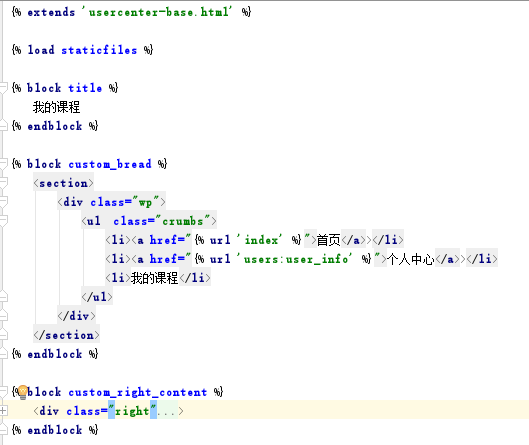This screenshot has height=445, width=529.
Task: Click the light bulb intention icon
Action: tap(23, 392)
